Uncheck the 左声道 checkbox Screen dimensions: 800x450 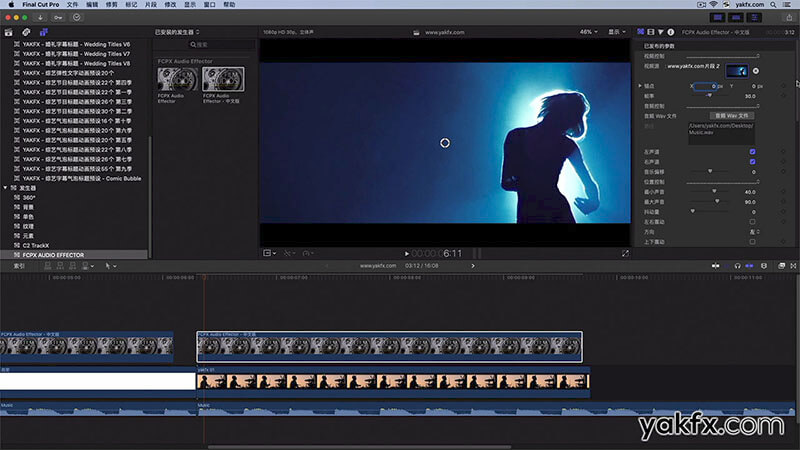[753, 152]
